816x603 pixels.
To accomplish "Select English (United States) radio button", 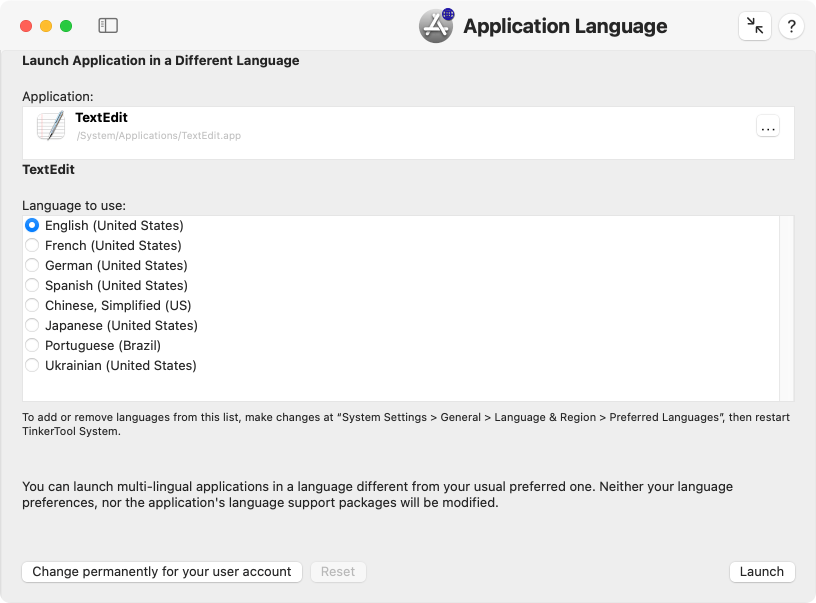I will click(x=32, y=225).
